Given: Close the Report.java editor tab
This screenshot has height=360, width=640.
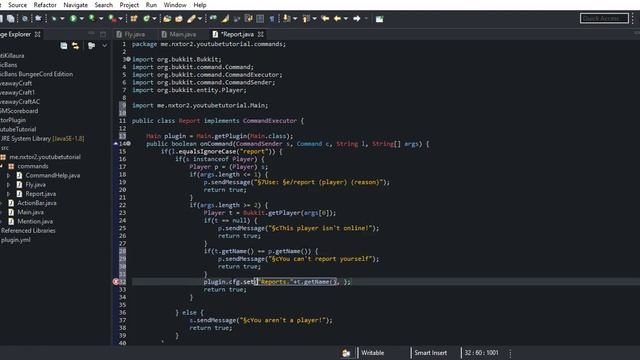Looking at the screenshot, I should click(260, 34).
